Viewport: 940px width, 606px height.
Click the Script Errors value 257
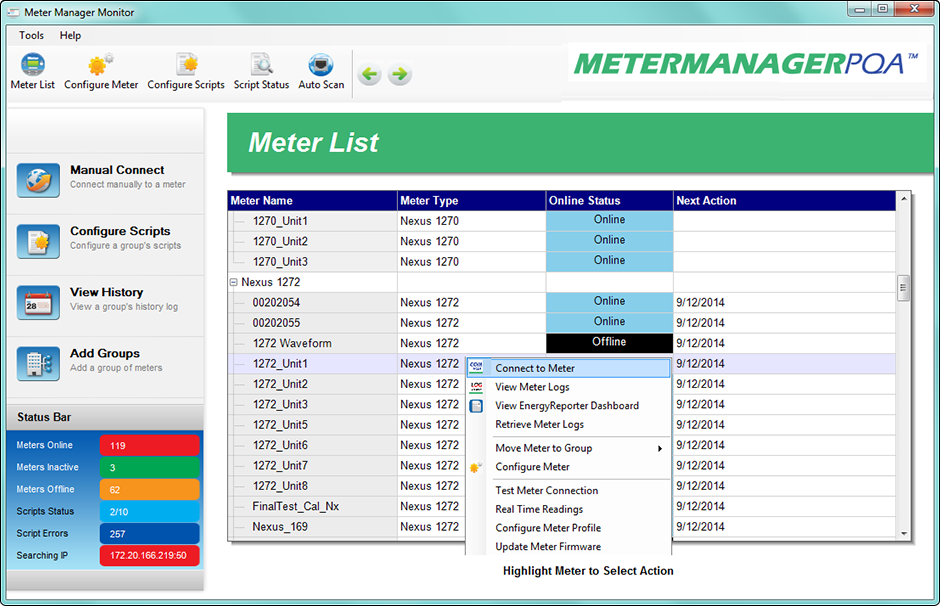149,533
